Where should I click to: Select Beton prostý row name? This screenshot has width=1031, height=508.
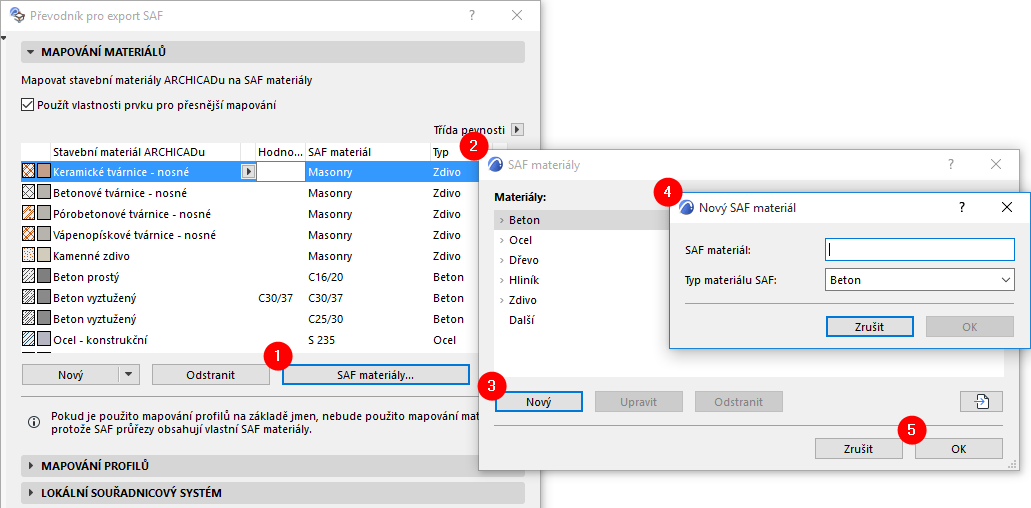pyautogui.click(x=85, y=277)
